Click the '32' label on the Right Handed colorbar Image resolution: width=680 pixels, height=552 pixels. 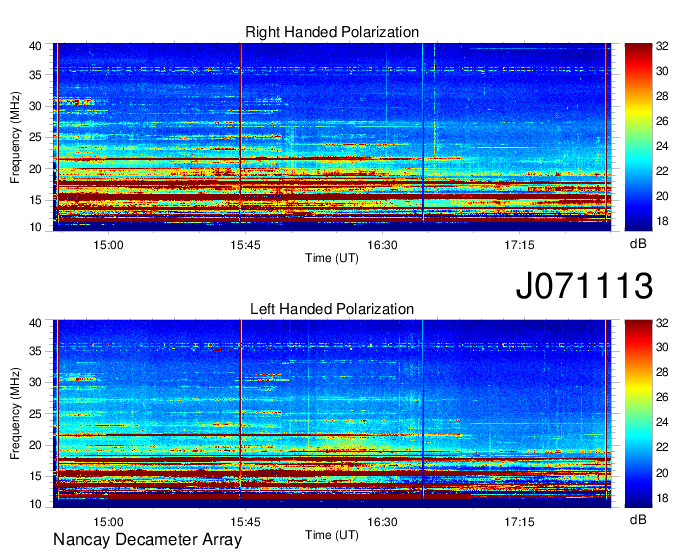[662, 46]
